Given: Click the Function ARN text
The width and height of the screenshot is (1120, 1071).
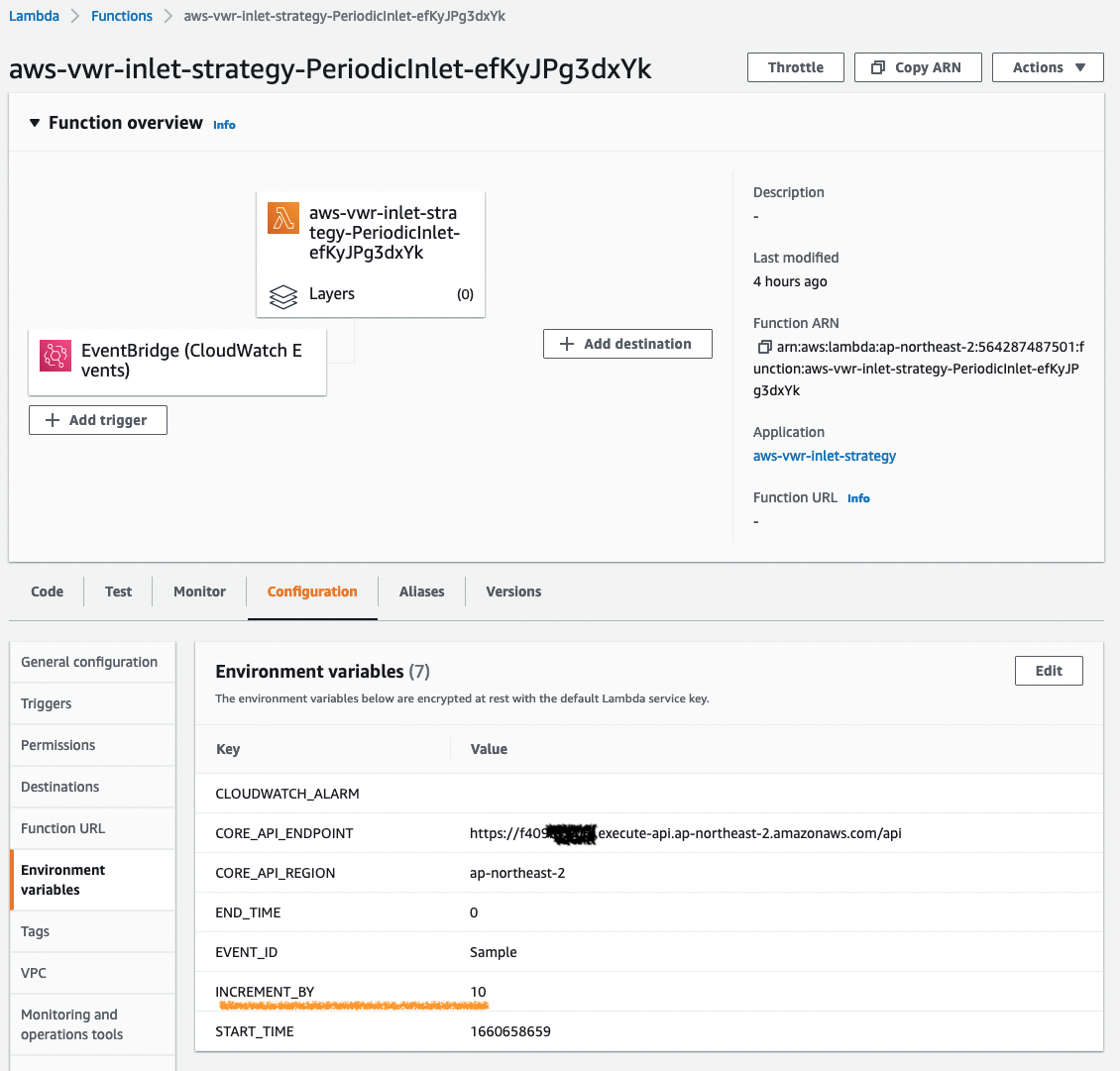Looking at the screenshot, I should 919,369.
